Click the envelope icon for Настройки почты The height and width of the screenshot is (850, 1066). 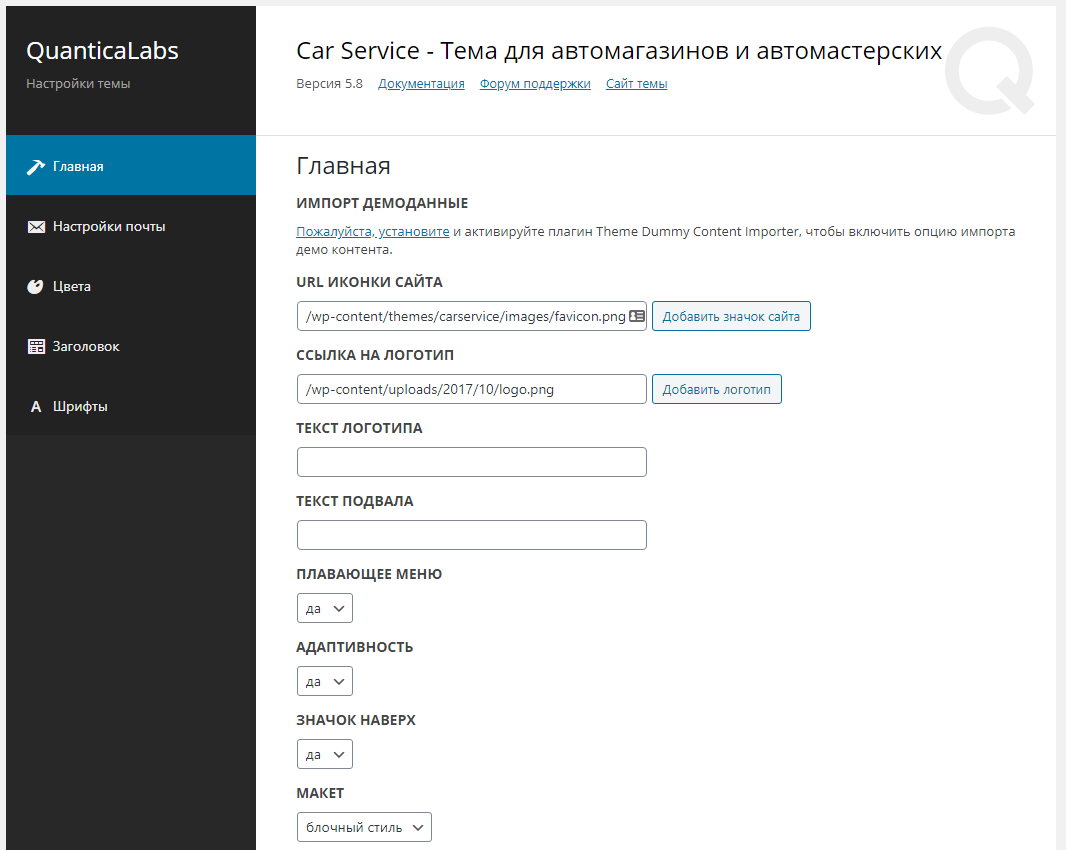pyautogui.click(x=36, y=226)
